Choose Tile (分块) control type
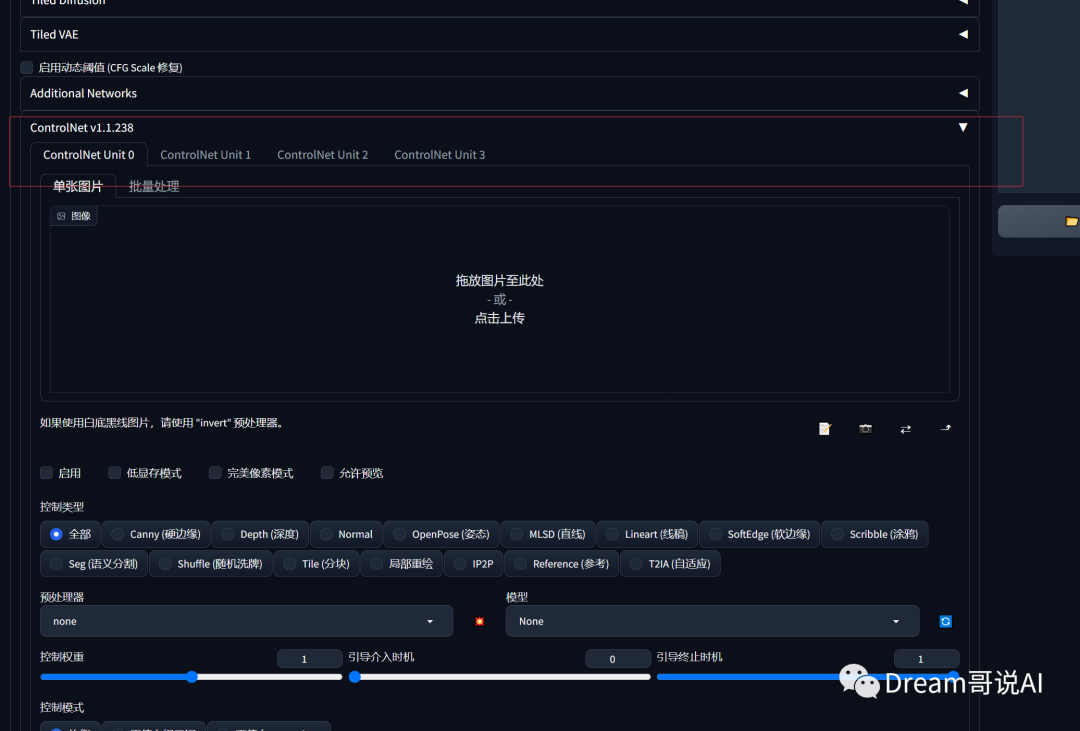This screenshot has height=731, width=1080. click(317, 564)
